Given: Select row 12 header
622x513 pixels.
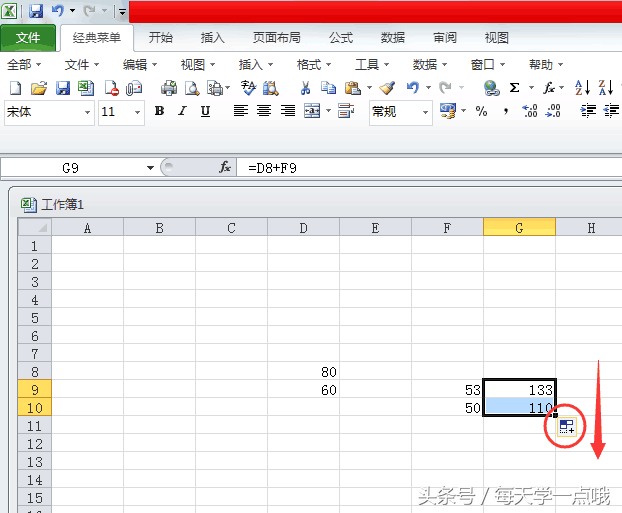Looking at the screenshot, I should (x=35, y=444).
